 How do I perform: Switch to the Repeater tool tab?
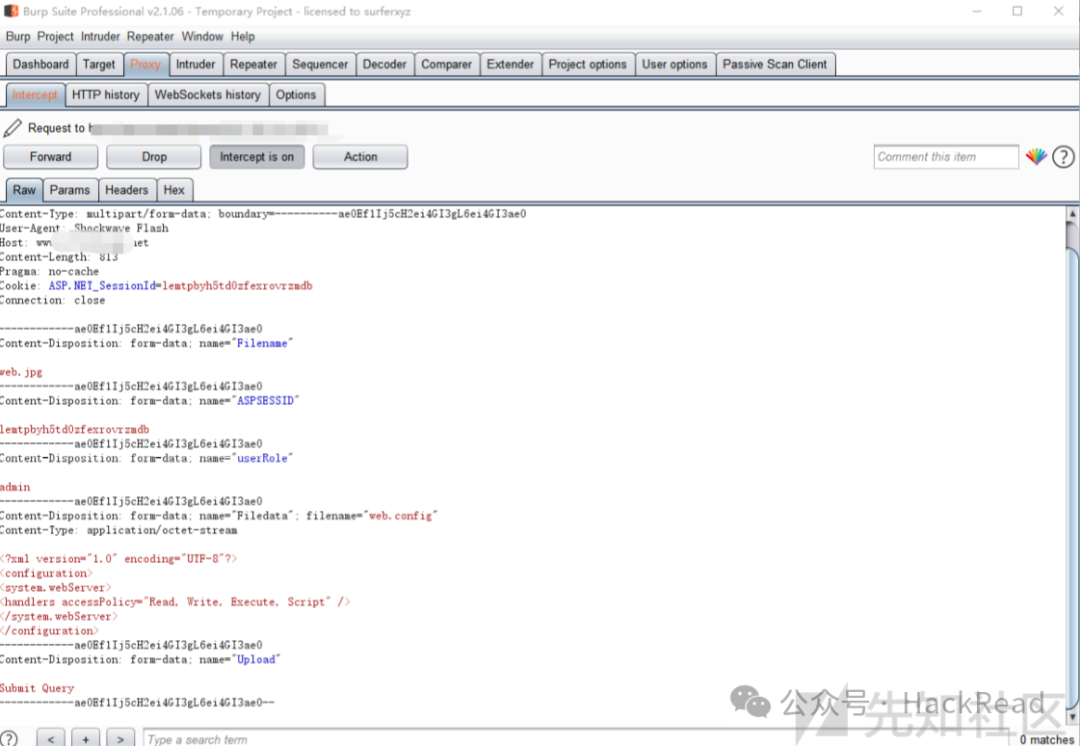click(x=253, y=64)
